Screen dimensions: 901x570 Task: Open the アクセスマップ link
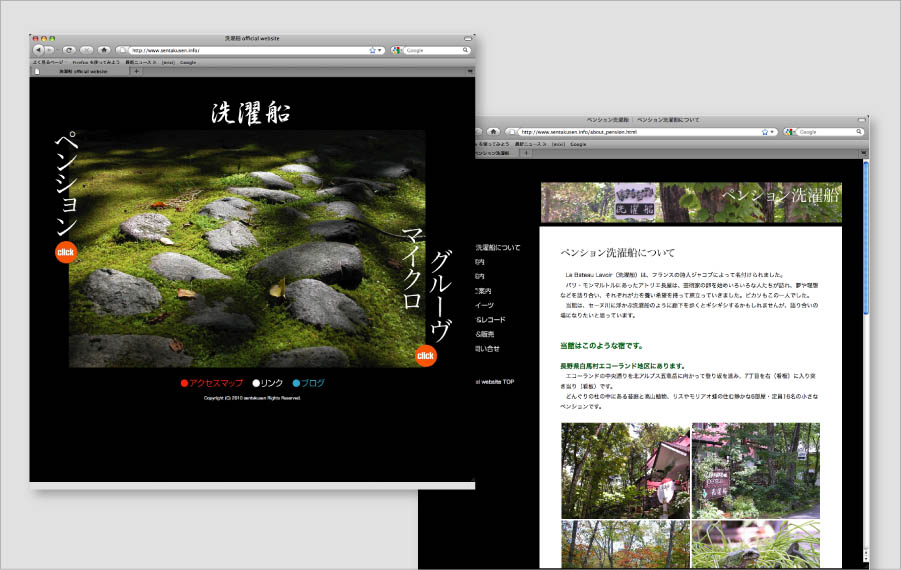(216, 383)
